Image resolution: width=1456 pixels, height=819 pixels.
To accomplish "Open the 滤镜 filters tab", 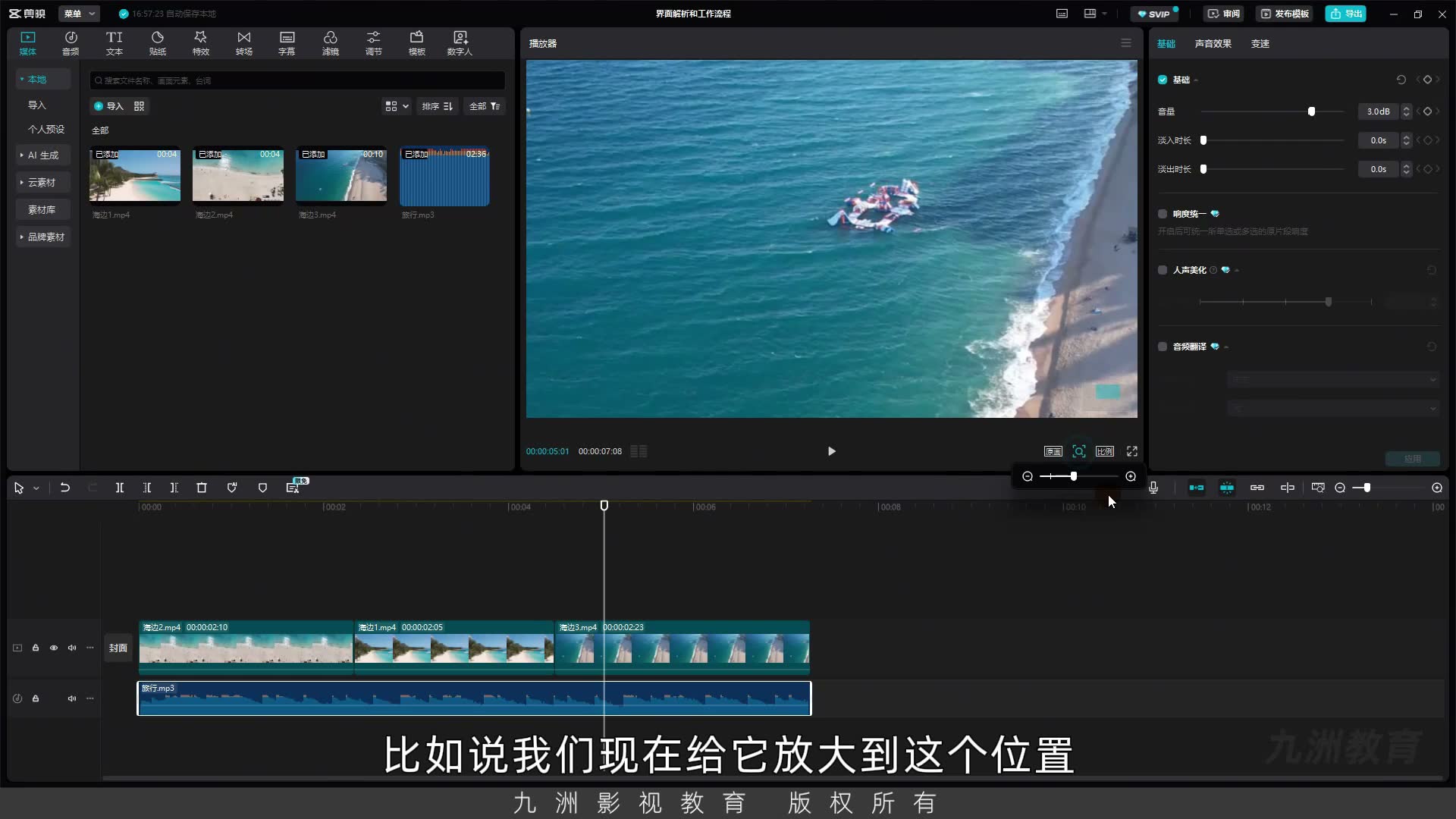I will point(330,43).
